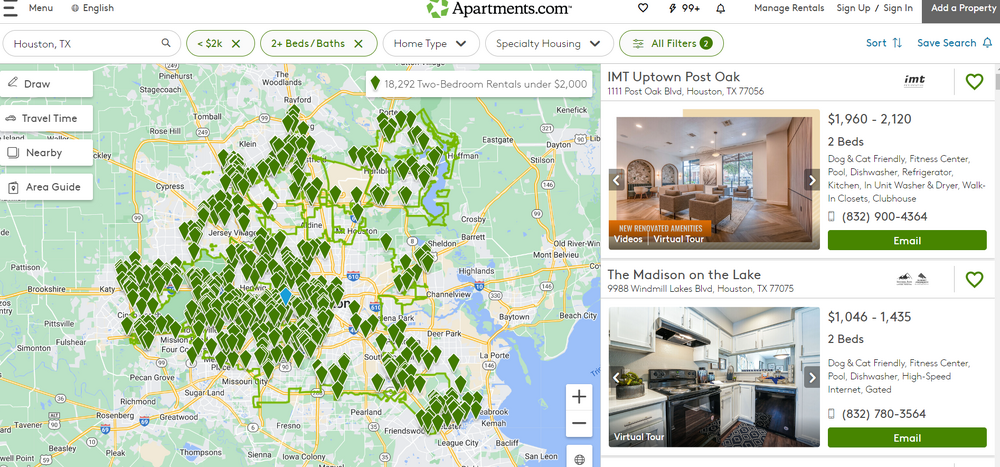Screen dimensions: 1000x467
Task: Open Manage Rentals menu item
Action: tap(789, 8)
